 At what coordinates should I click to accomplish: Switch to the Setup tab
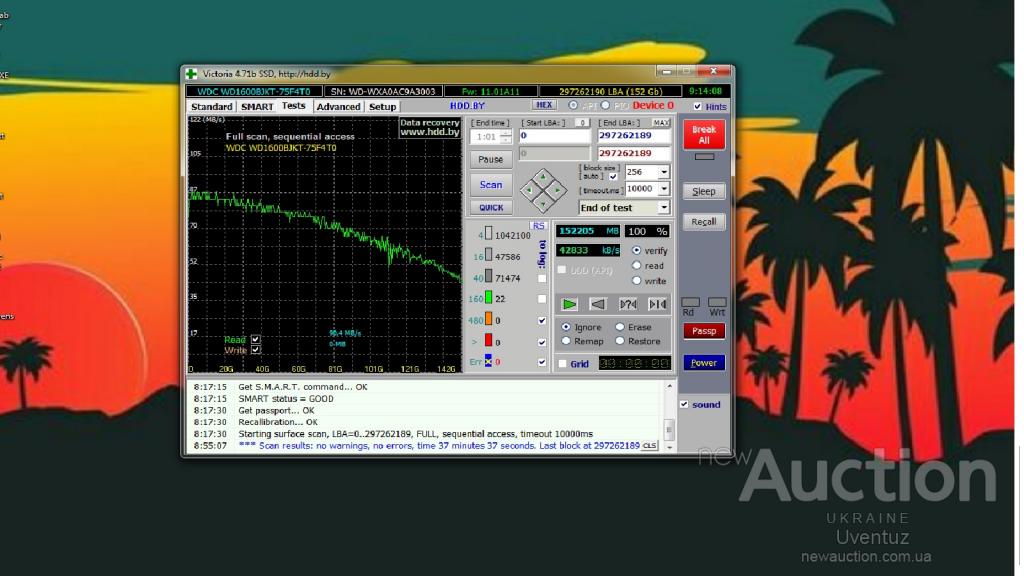tap(382, 106)
